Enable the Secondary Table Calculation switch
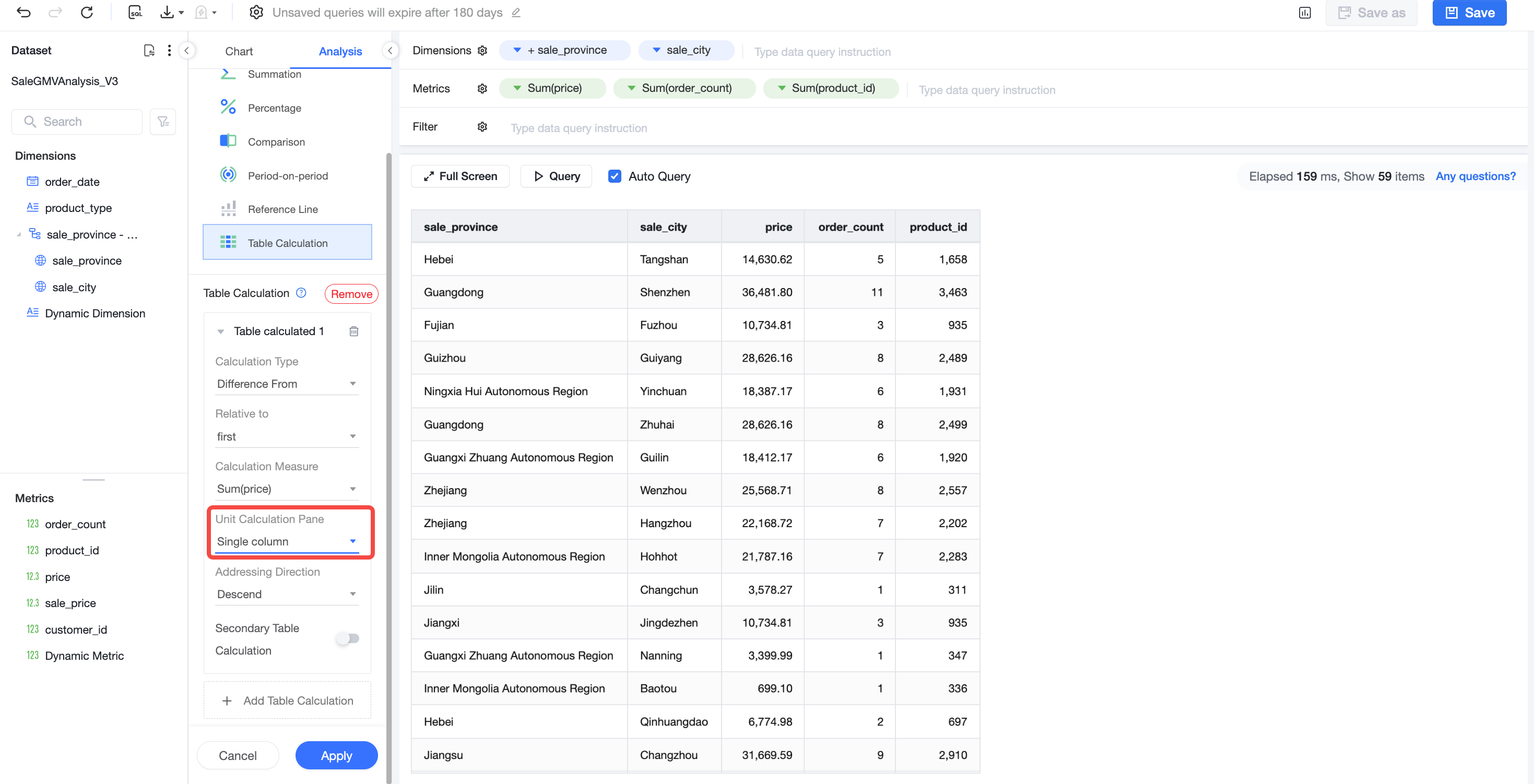This screenshot has width=1534, height=784. (347, 639)
